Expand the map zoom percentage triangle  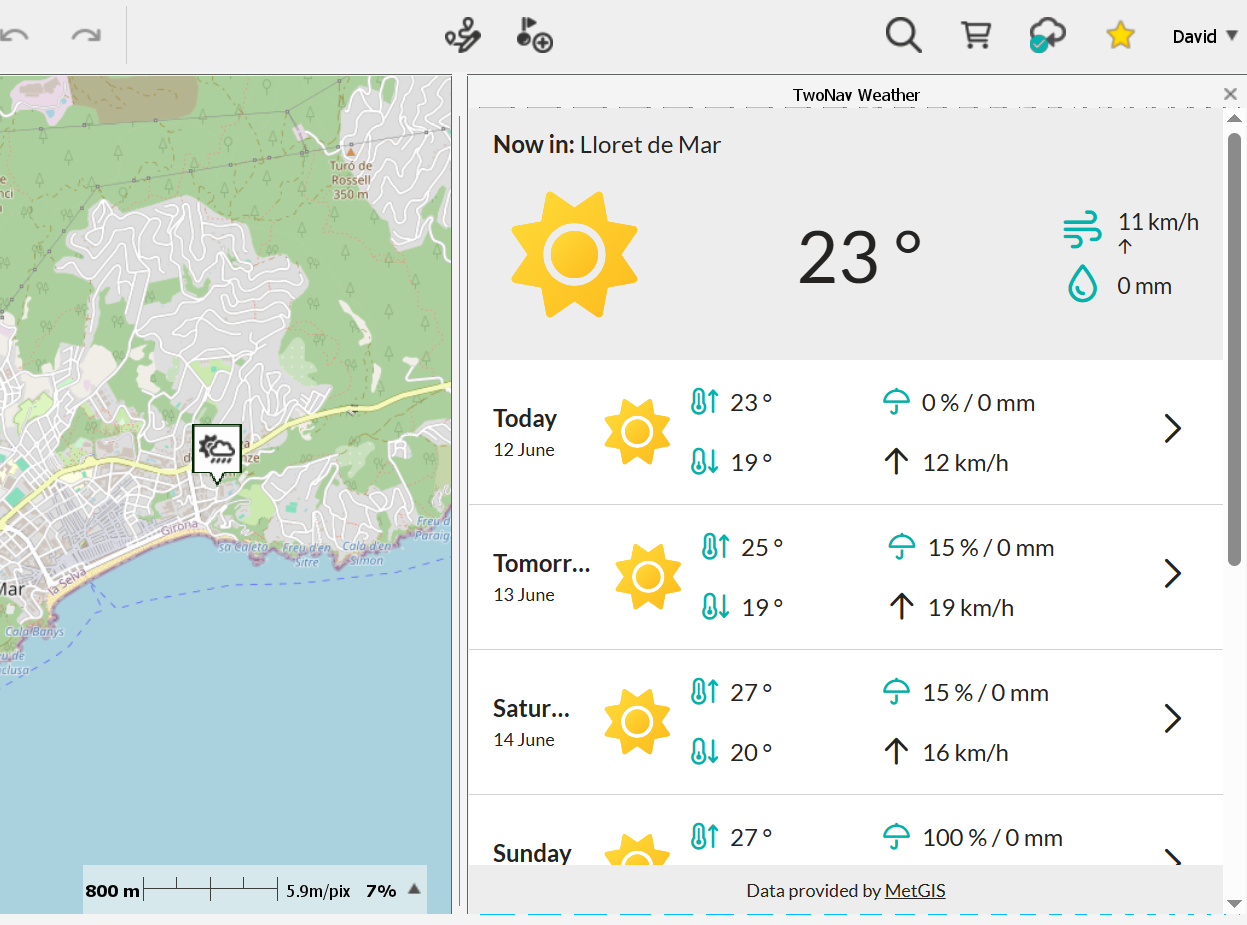(414, 889)
